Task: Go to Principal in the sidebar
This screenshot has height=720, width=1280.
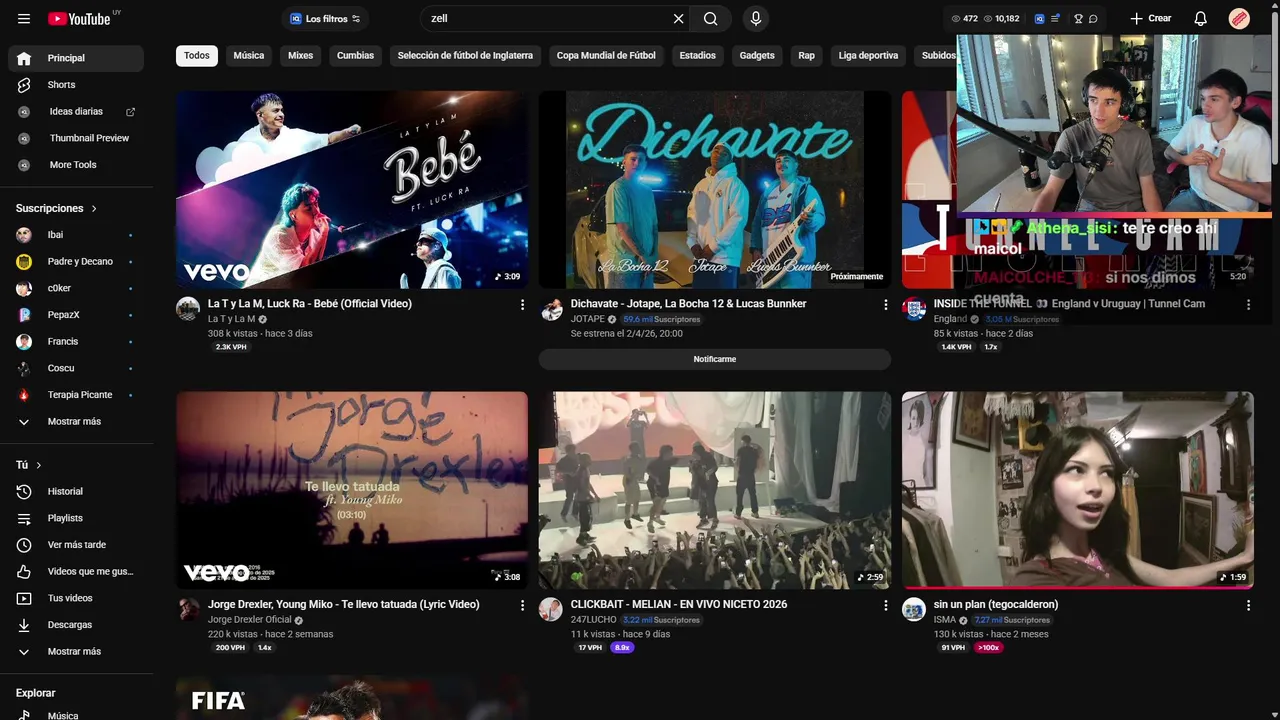Action: (76, 58)
